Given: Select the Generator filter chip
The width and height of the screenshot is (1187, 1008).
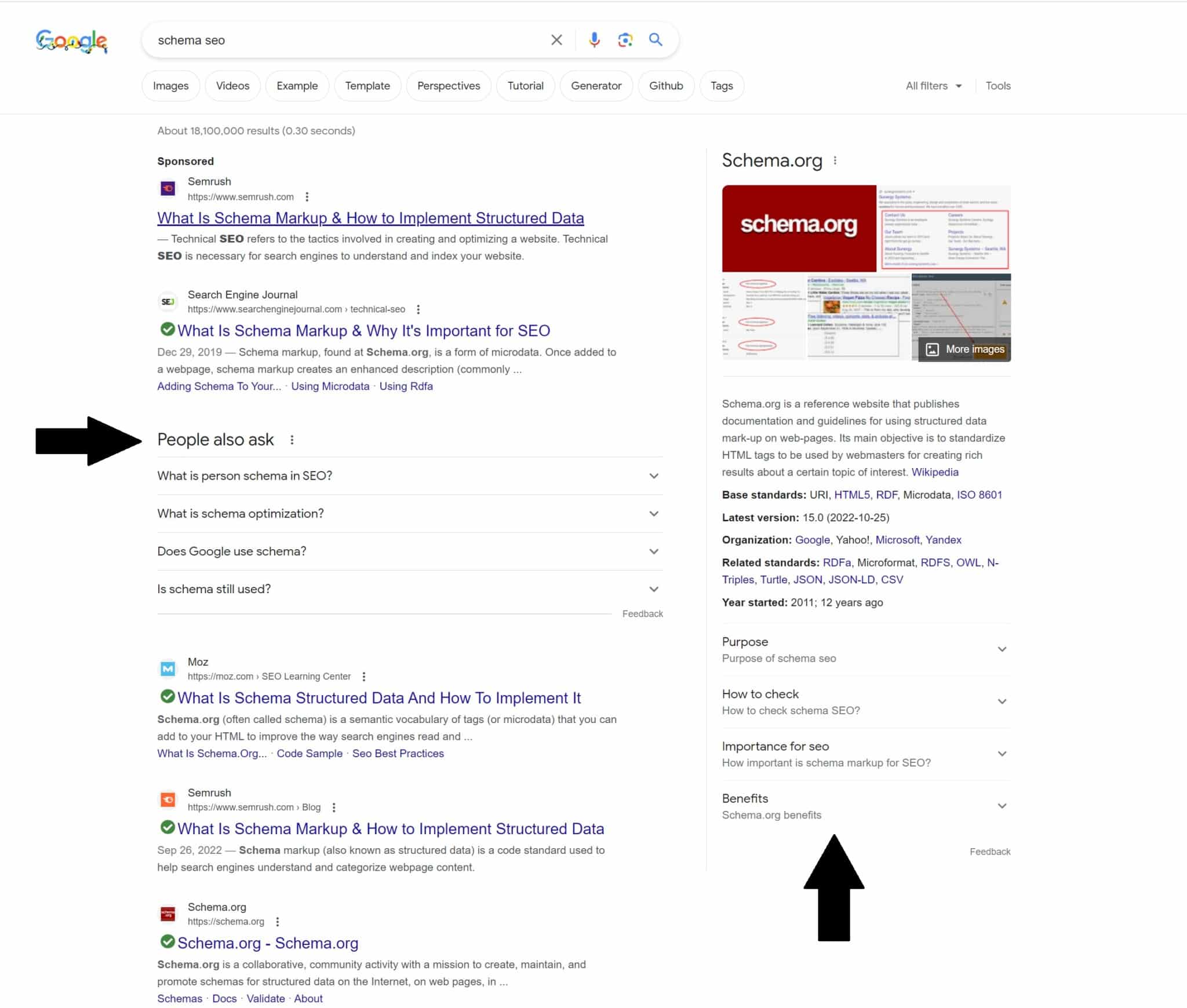Looking at the screenshot, I should click(x=596, y=86).
